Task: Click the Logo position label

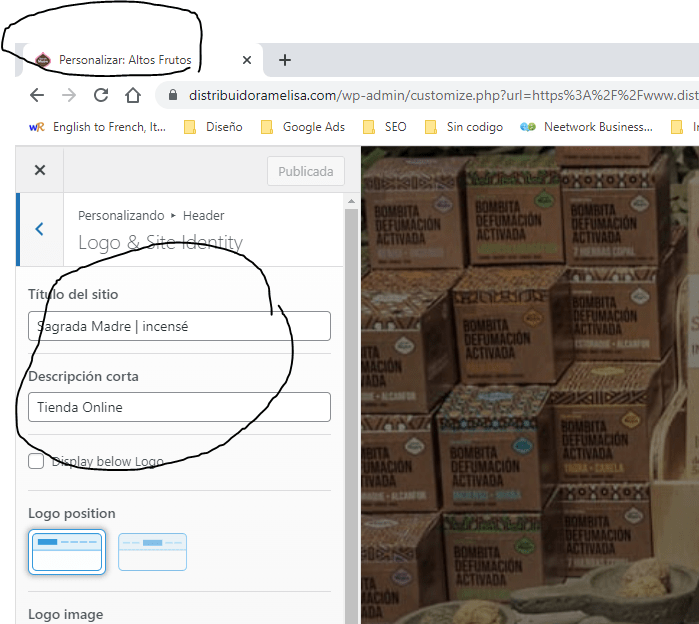Action: (72, 513)
